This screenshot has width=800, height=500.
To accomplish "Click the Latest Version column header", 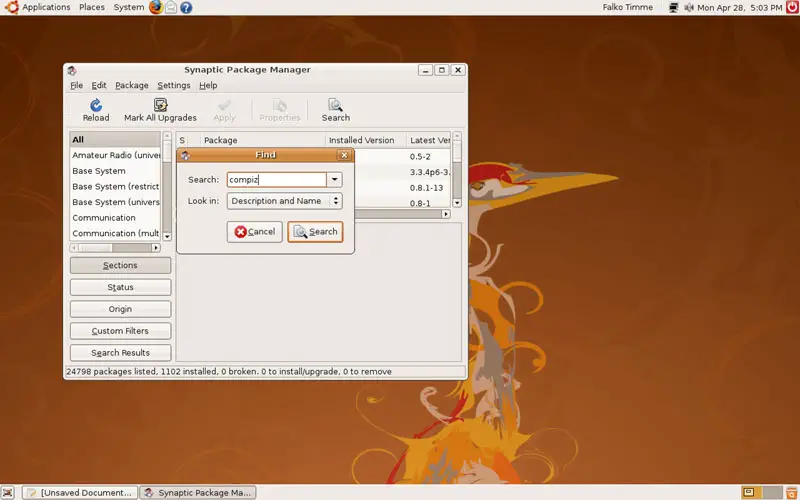I will pos(429,140).
